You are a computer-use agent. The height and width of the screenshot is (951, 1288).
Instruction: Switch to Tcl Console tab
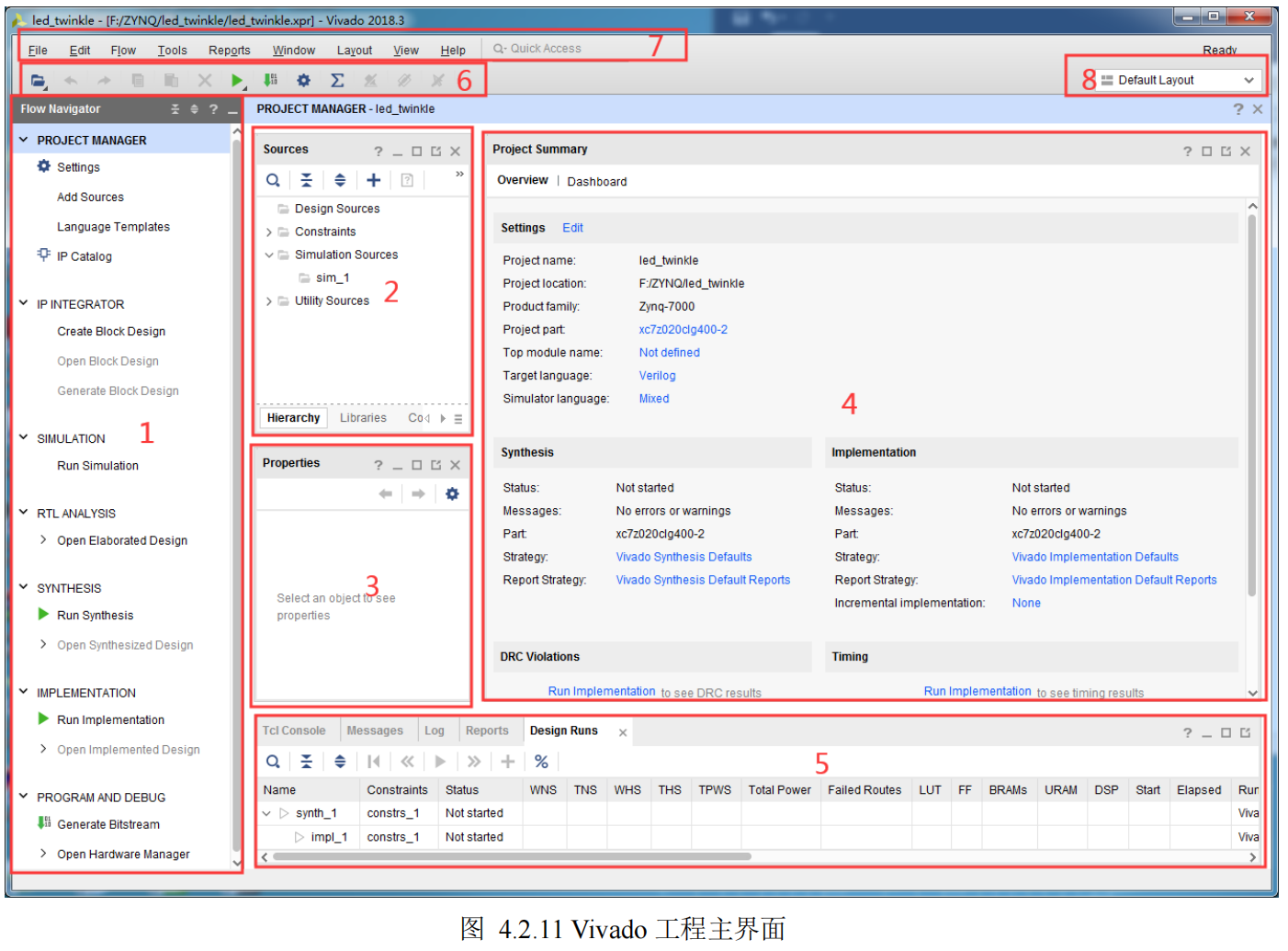click(294, 731)
